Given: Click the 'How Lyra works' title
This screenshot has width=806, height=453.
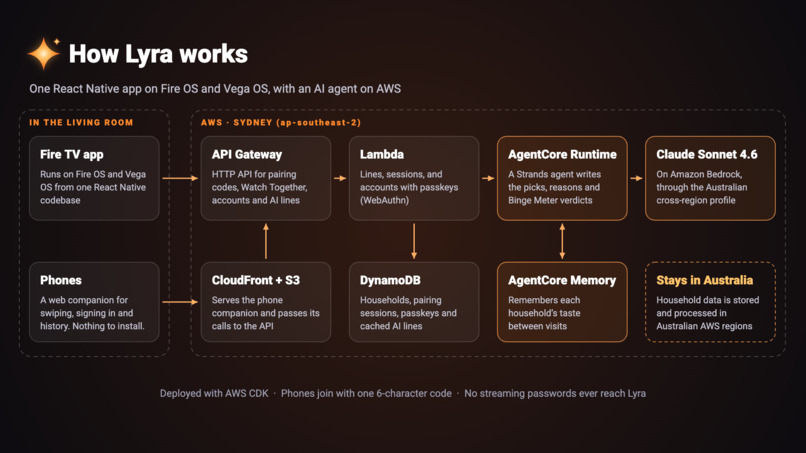Looking at the screenshot, I should 158,54.
